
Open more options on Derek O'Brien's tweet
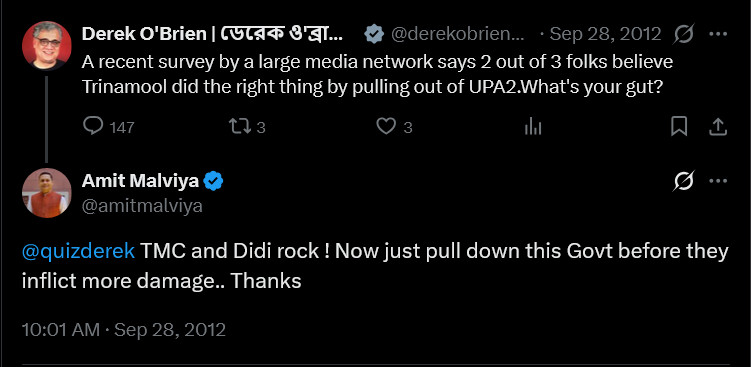coord(718,34)
